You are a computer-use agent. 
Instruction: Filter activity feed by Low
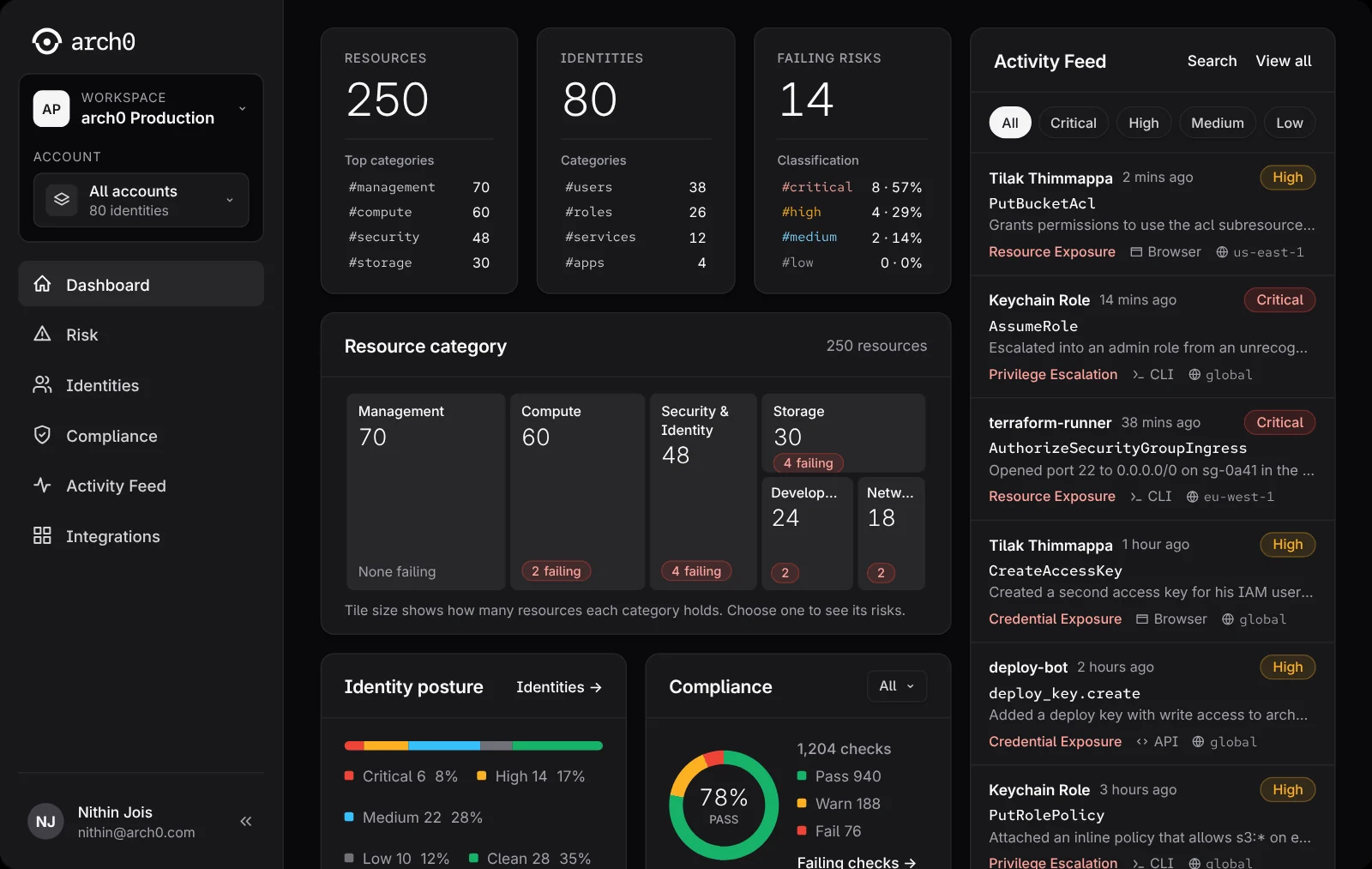tap(1290, 123)
